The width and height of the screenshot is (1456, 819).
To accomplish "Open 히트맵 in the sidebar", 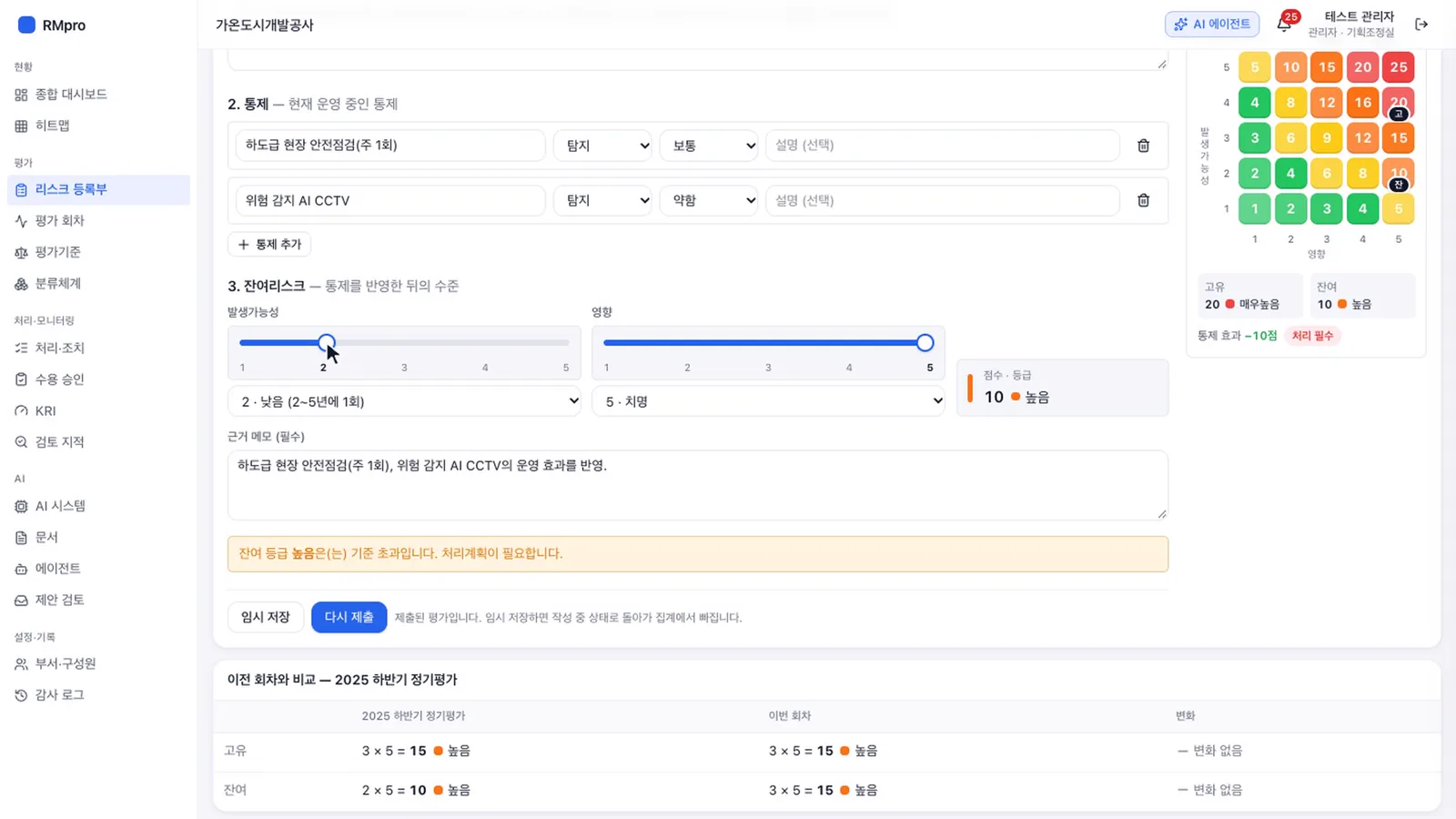I will coord(98,126).
